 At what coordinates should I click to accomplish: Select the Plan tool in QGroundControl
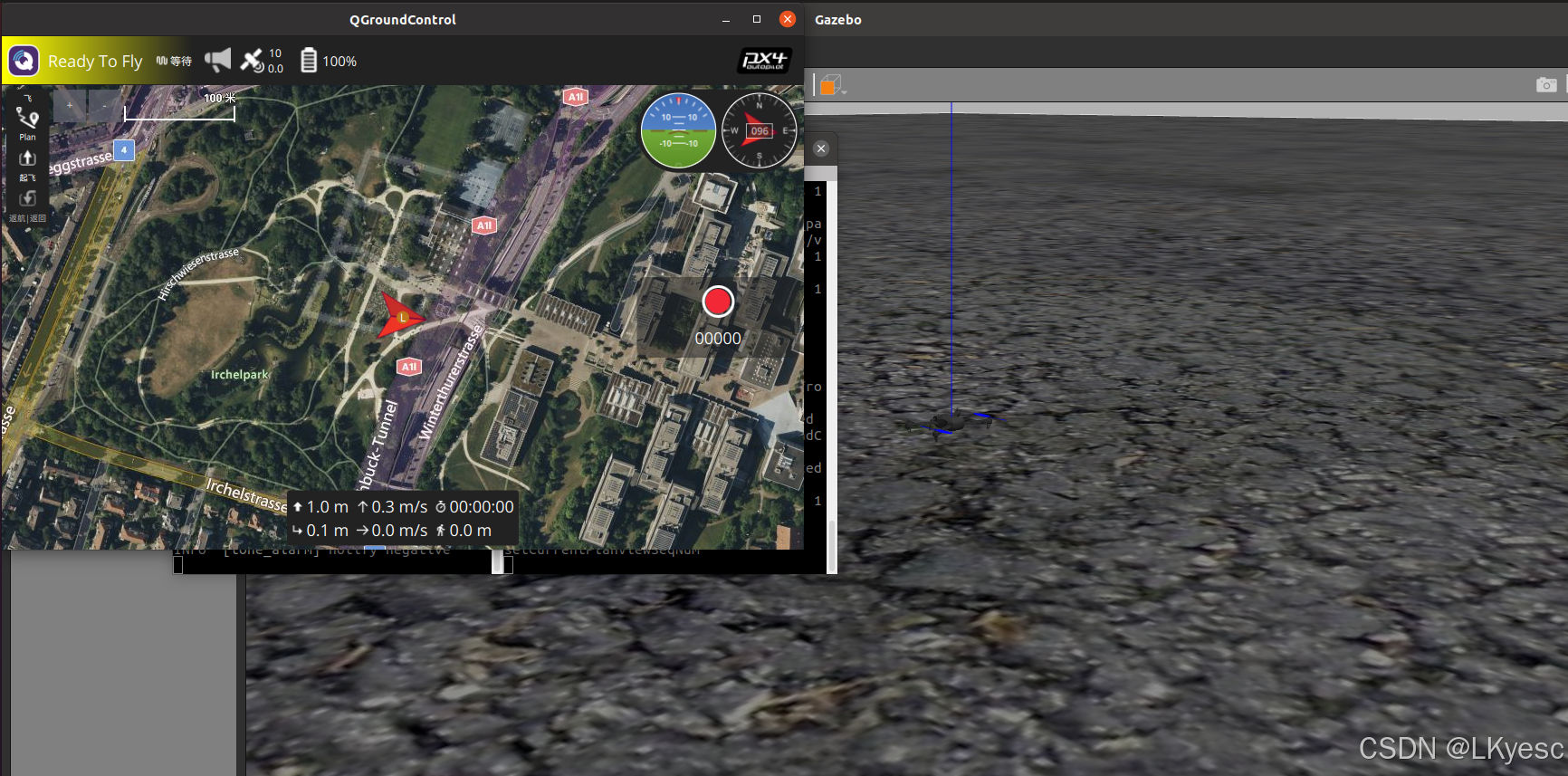(x=27, y=124)
